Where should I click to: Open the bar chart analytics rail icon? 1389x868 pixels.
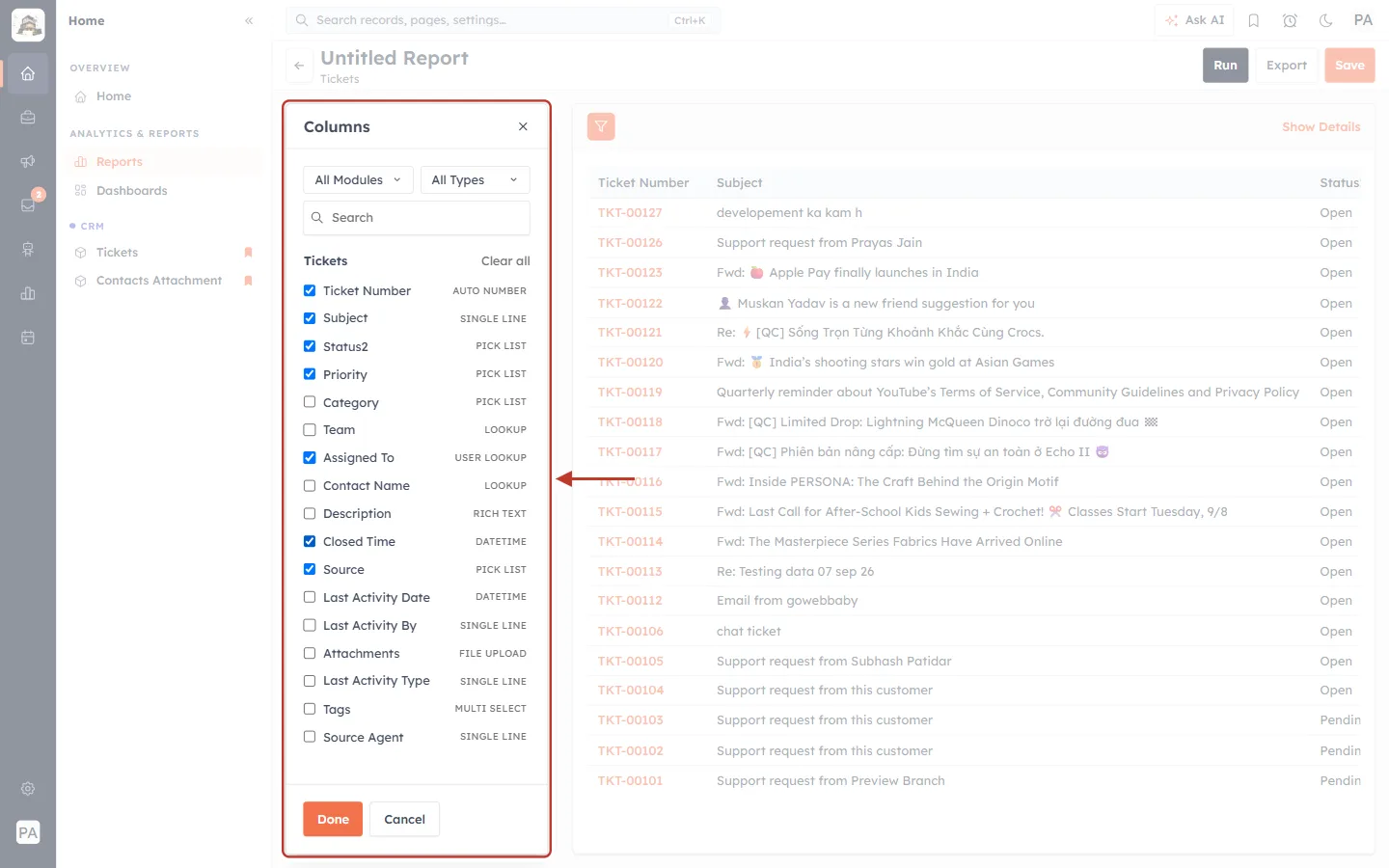28,293
